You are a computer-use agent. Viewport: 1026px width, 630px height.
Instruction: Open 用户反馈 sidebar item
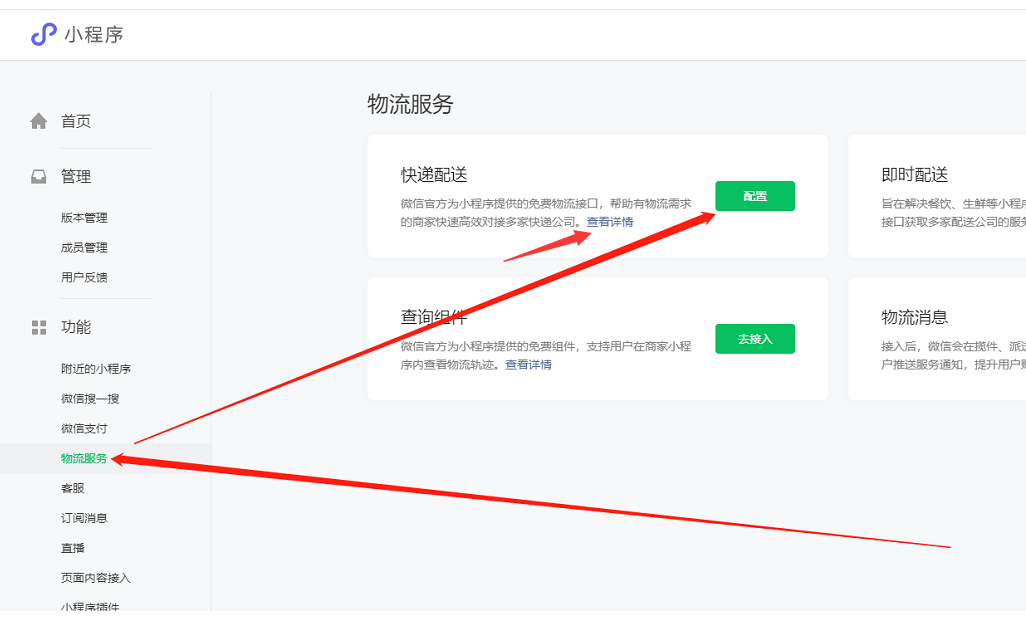pos(84,278)
